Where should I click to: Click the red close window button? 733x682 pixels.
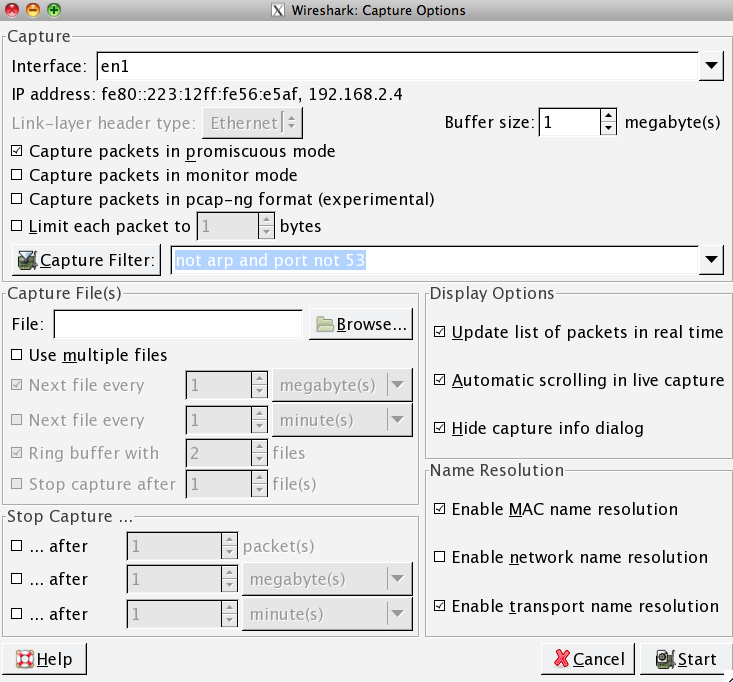pyautogui.click(x=12, y=10)
